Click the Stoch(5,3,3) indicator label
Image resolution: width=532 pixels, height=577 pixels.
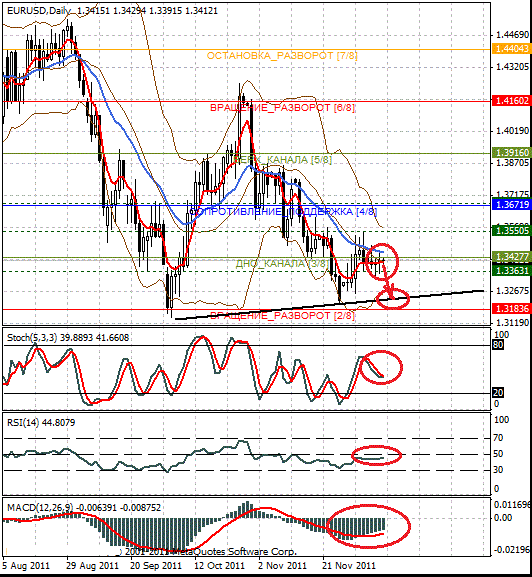pyautogui.click(x=68, y=337)
